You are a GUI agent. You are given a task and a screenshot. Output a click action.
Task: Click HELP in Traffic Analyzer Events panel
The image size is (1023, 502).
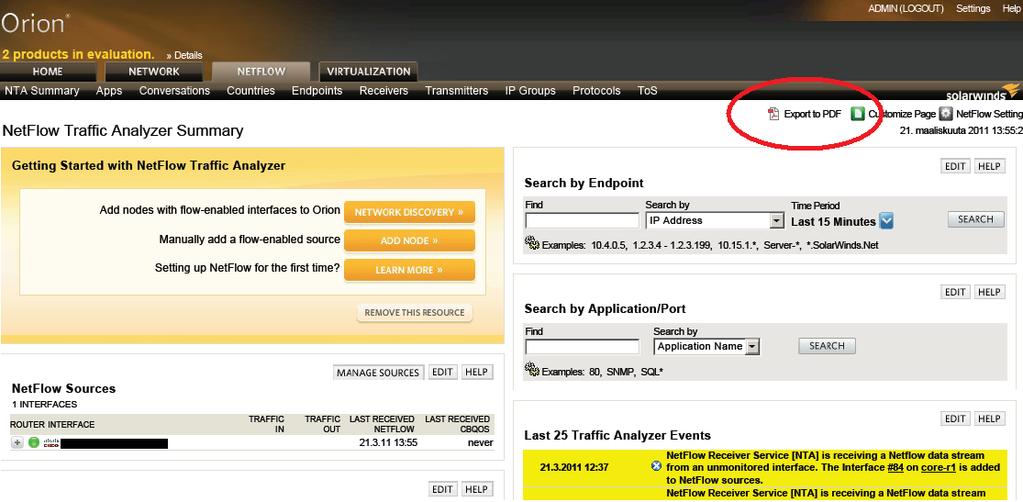(989, 418)
